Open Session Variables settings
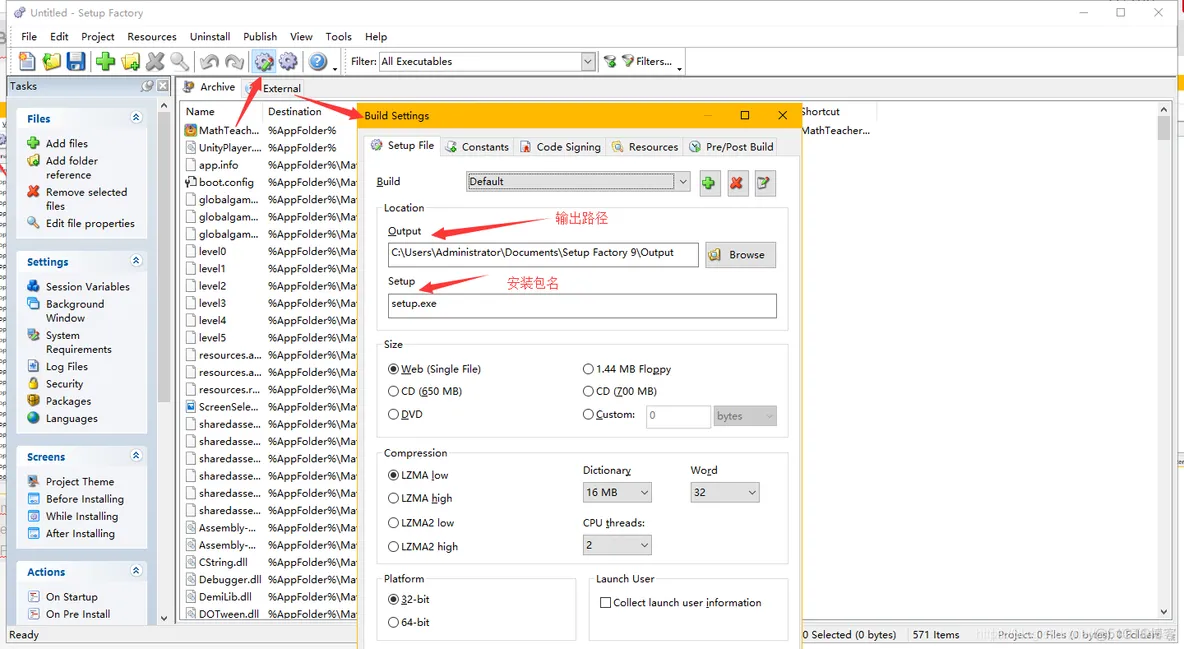 pyautogui.click(x=88, y=286)
